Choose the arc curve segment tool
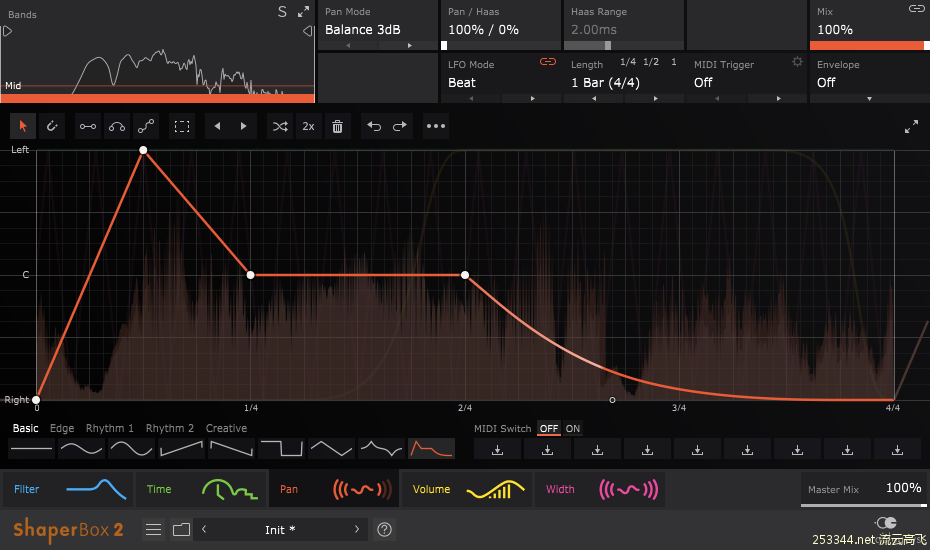Screen dimensions: 930x550 (x=117, y=126)
